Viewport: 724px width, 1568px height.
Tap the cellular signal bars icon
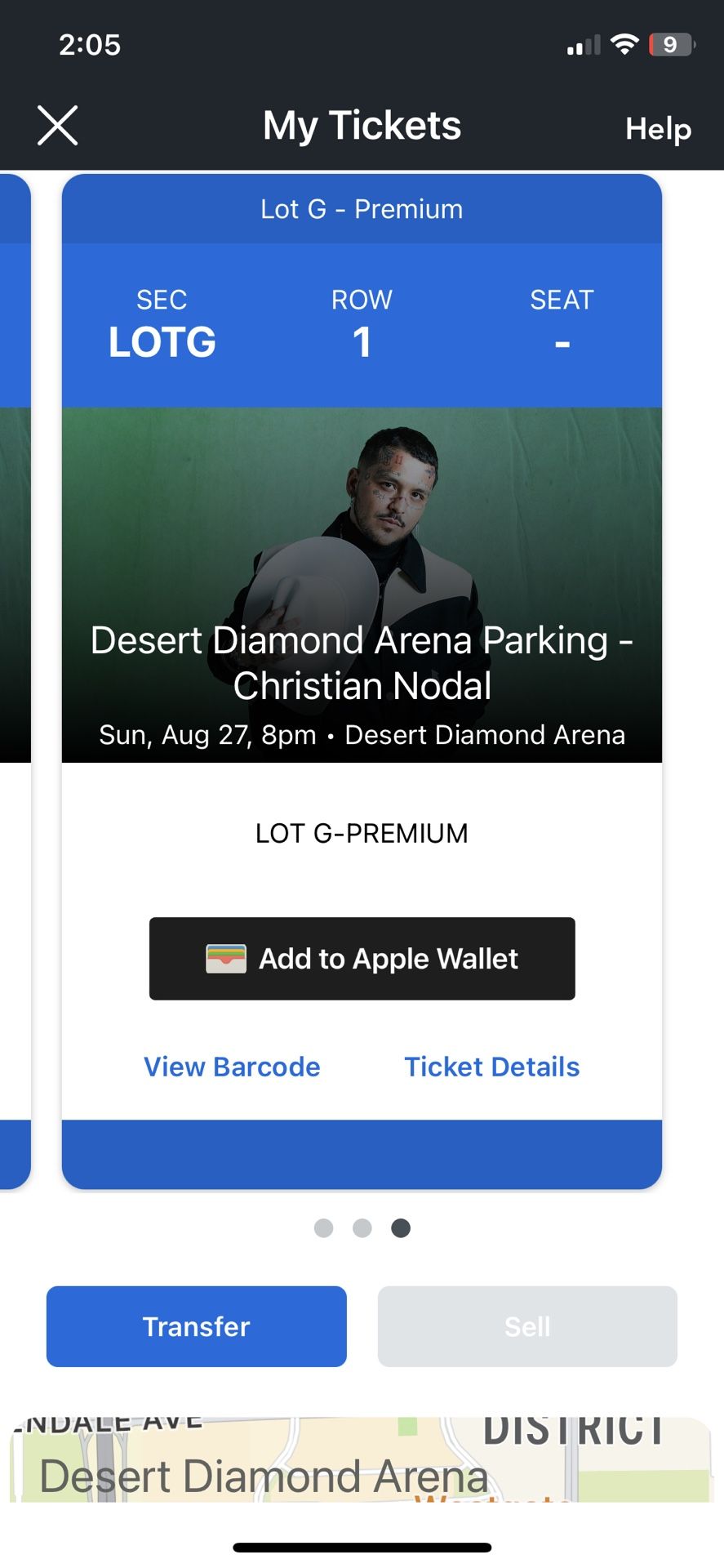tap(583, 46)
